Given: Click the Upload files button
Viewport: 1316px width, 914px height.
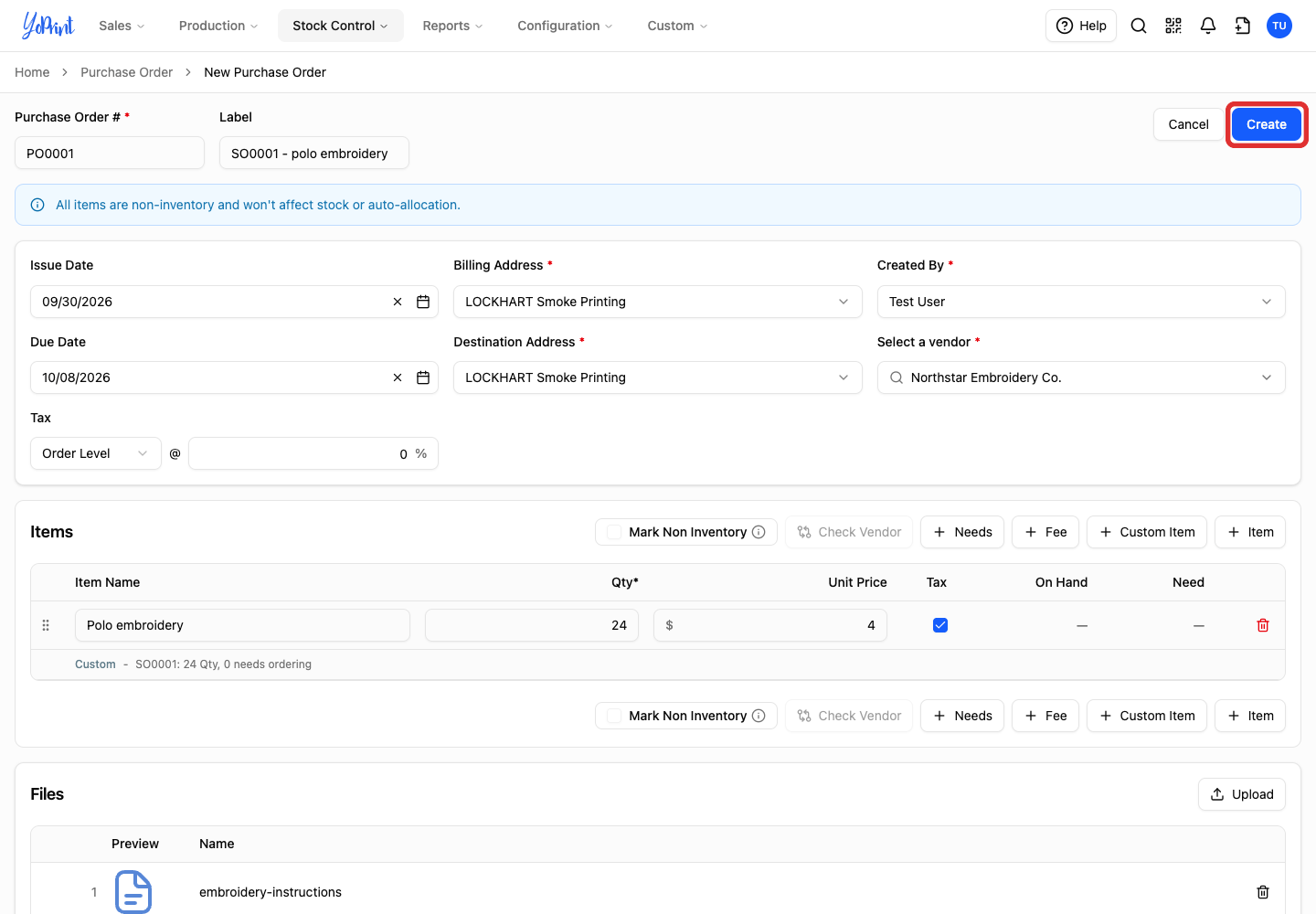Looking at the screenshot, I should tap(1242, 794).
